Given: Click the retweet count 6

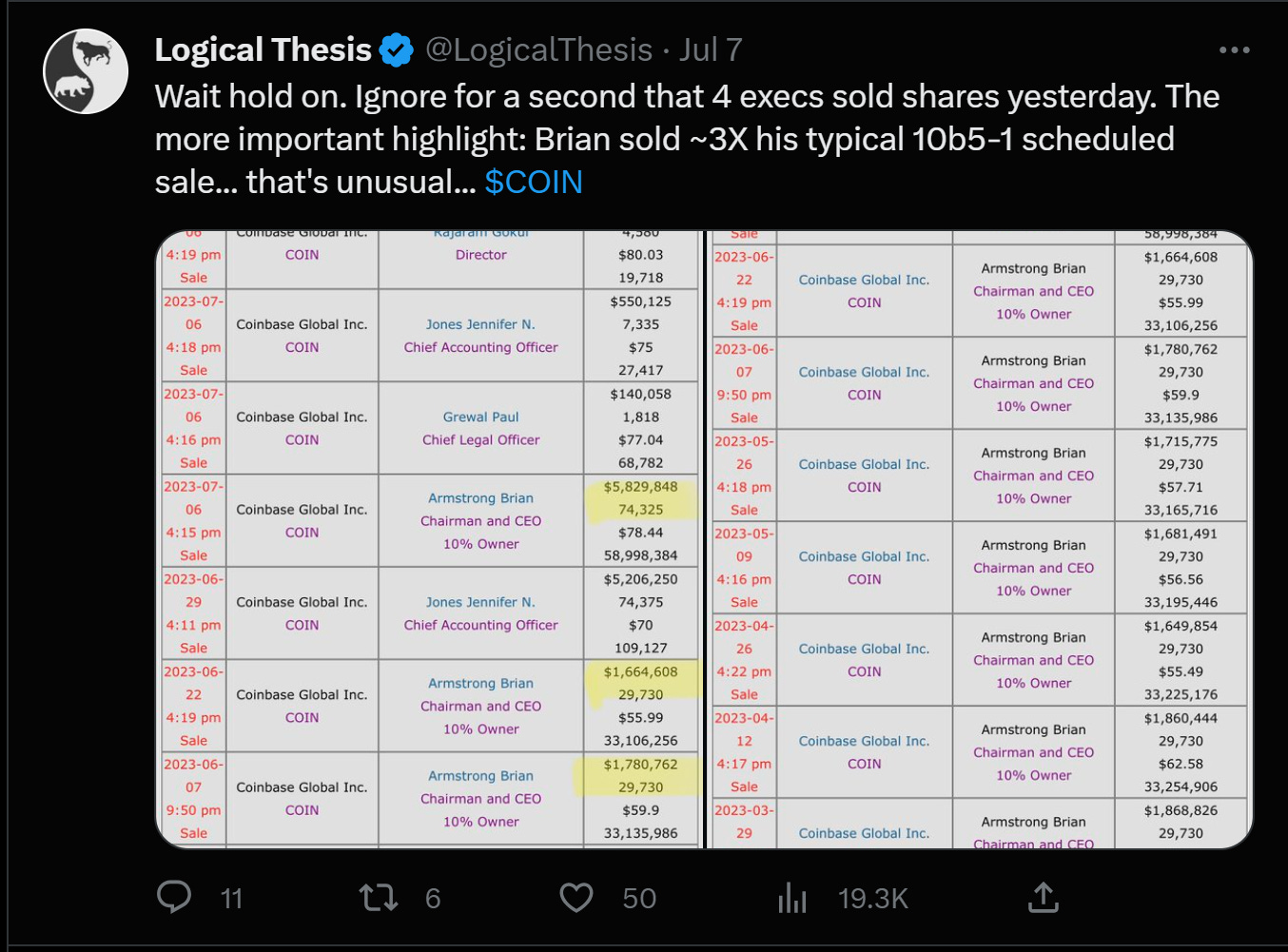Looking at the screenshot, I should tap(433, 898).
